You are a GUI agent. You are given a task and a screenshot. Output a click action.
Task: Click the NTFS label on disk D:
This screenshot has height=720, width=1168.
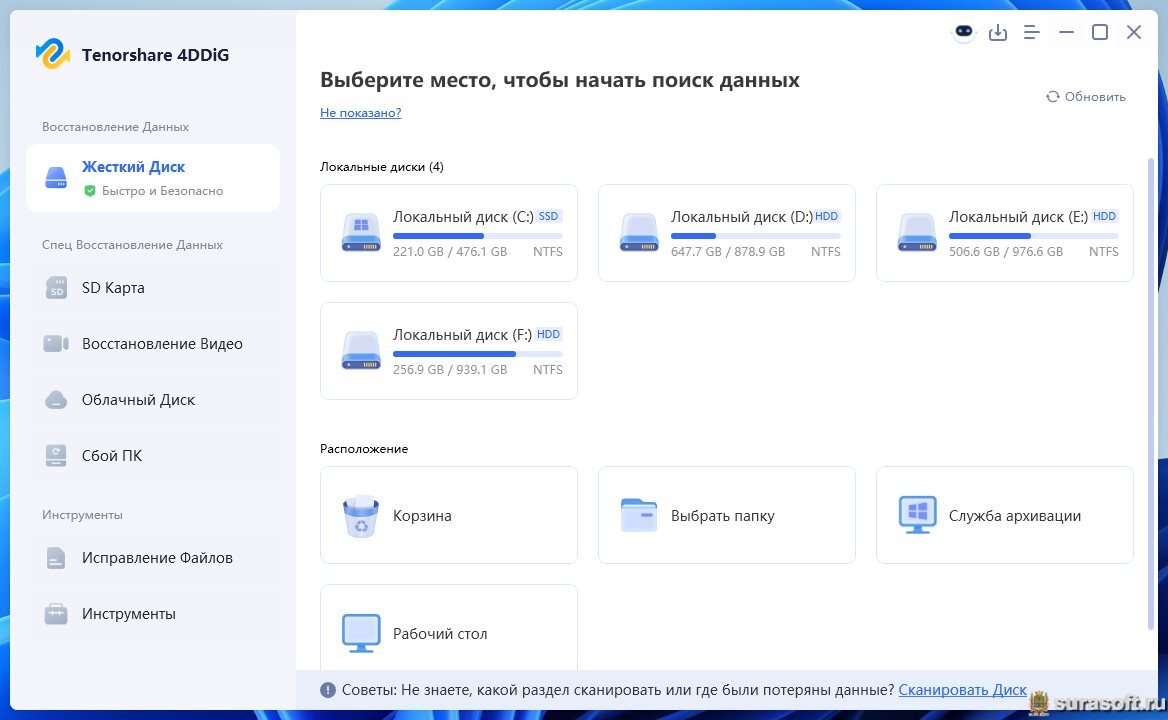(825, 252)
